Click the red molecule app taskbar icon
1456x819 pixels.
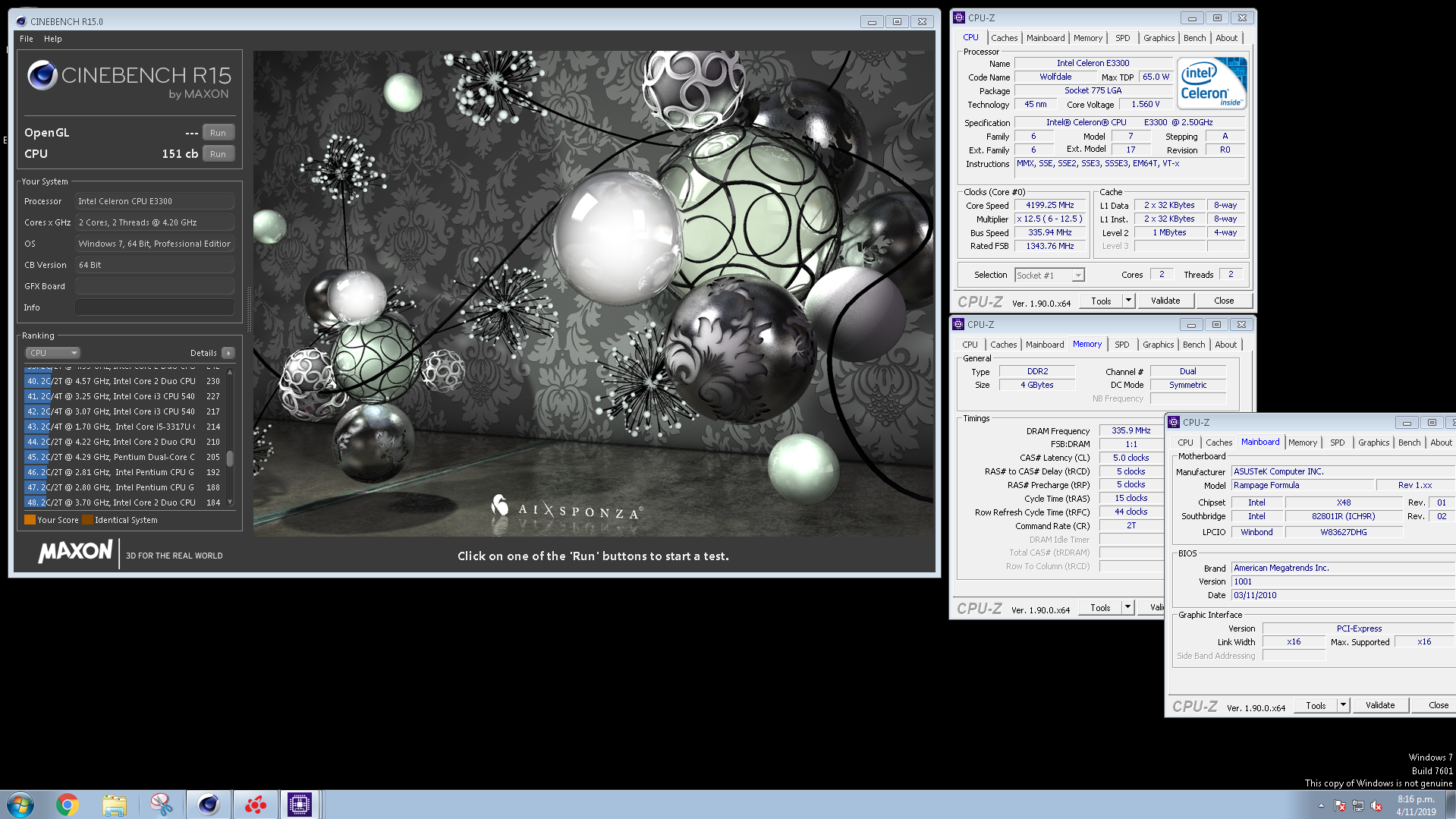(255, 805)
